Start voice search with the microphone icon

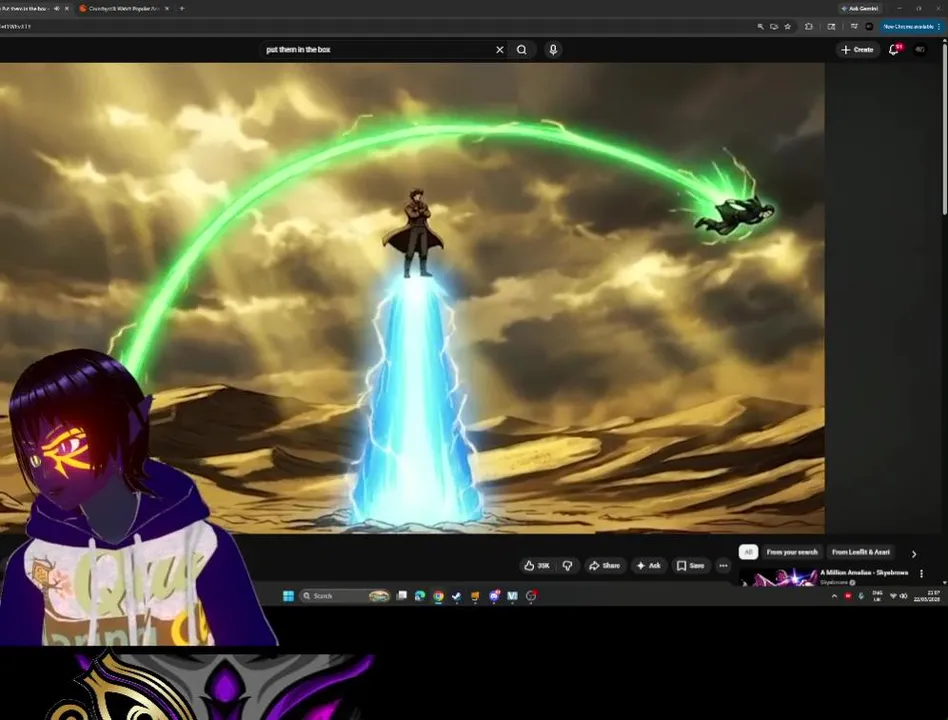553,50
